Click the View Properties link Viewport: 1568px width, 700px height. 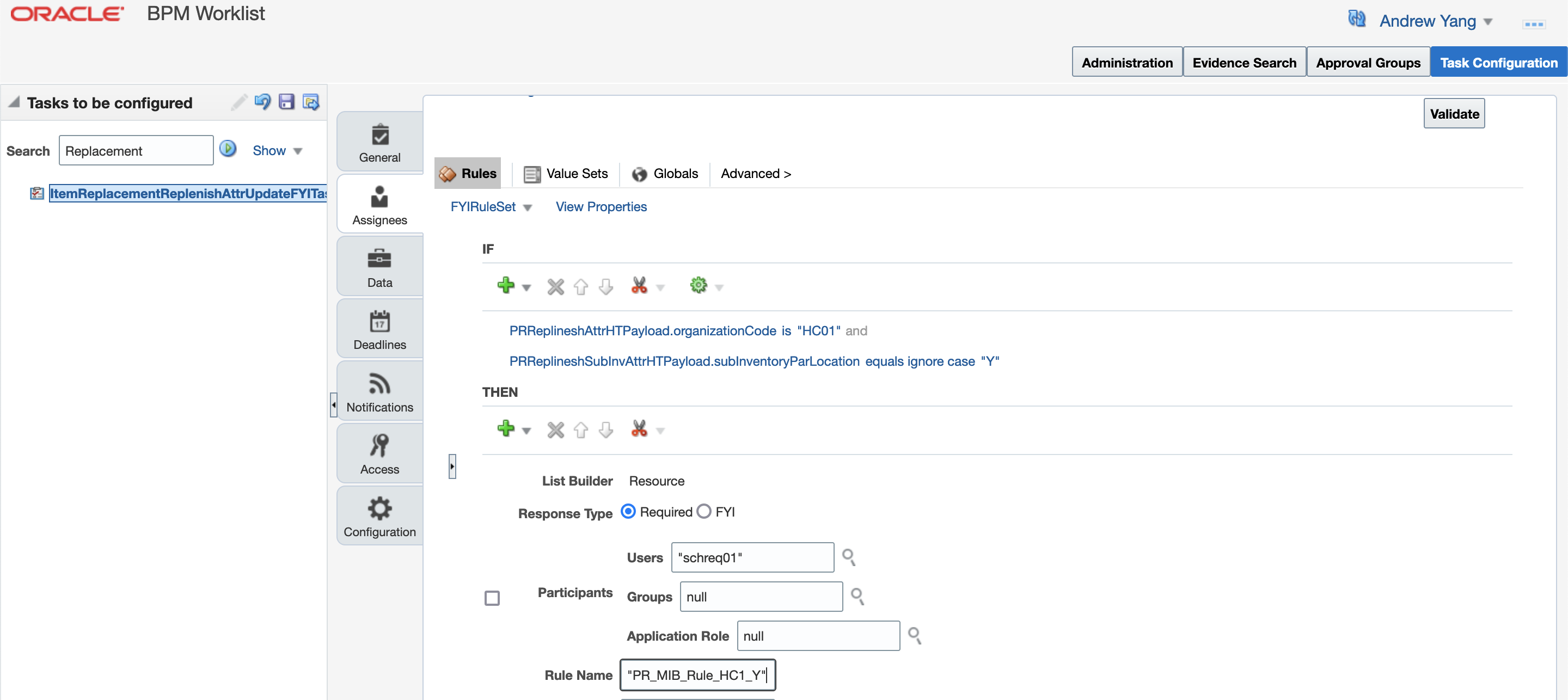(601, 207)
